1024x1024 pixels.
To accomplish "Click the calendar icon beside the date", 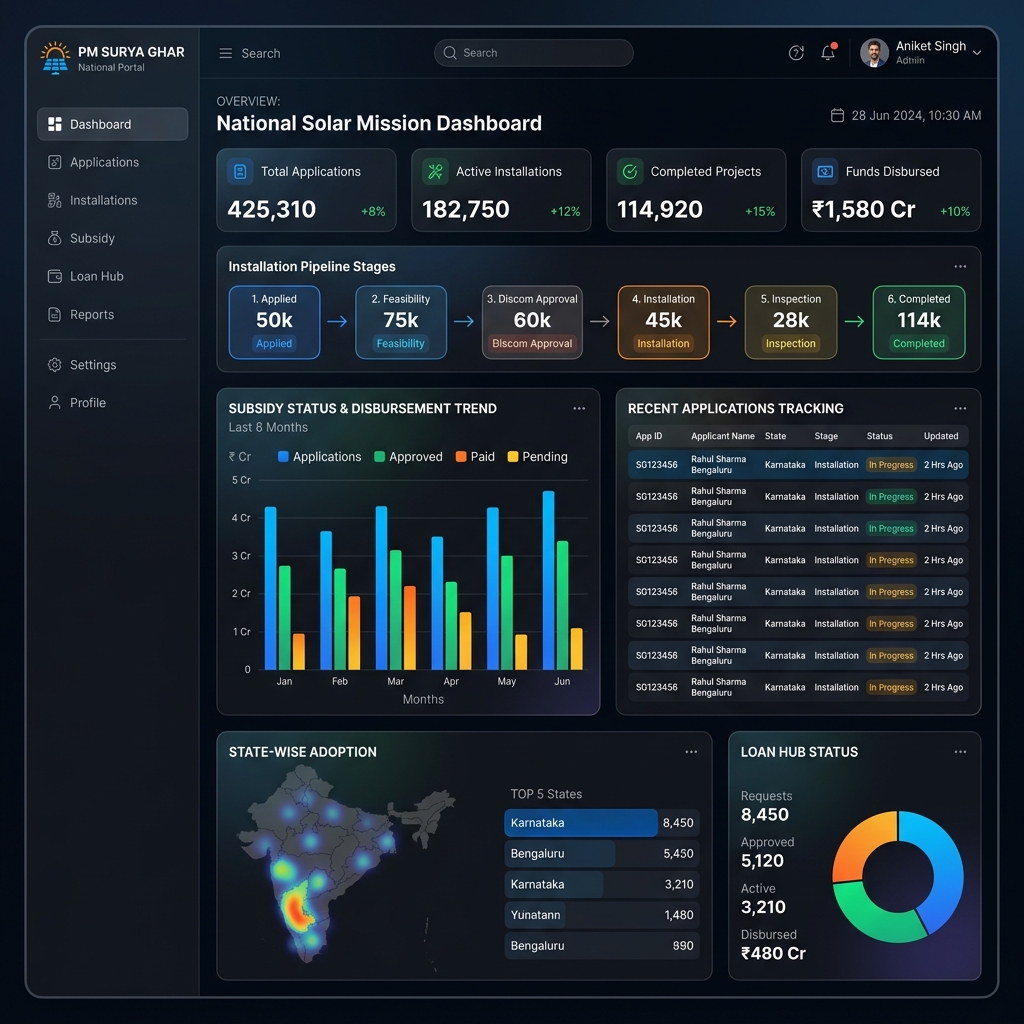I will click(837, 116).
